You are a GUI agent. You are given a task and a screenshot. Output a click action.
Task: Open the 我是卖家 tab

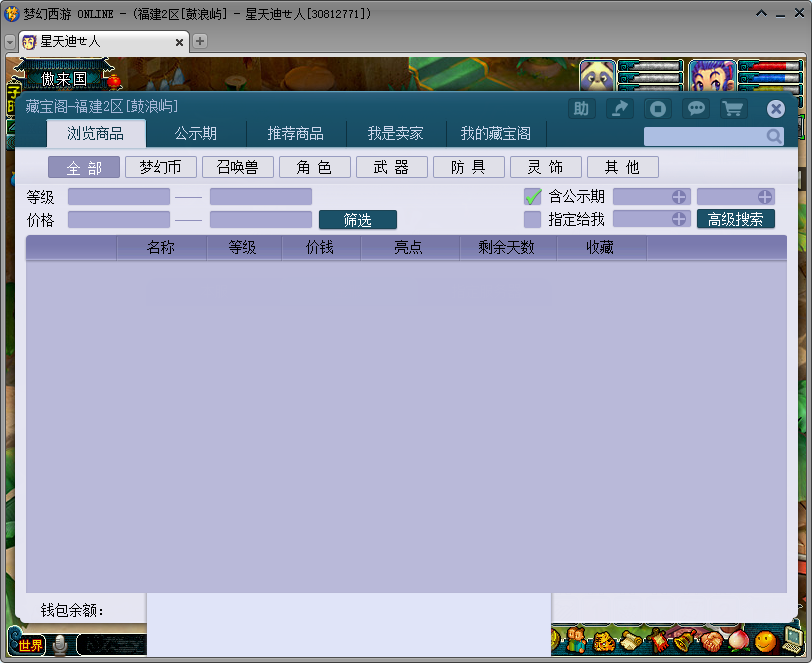(396, 134)
